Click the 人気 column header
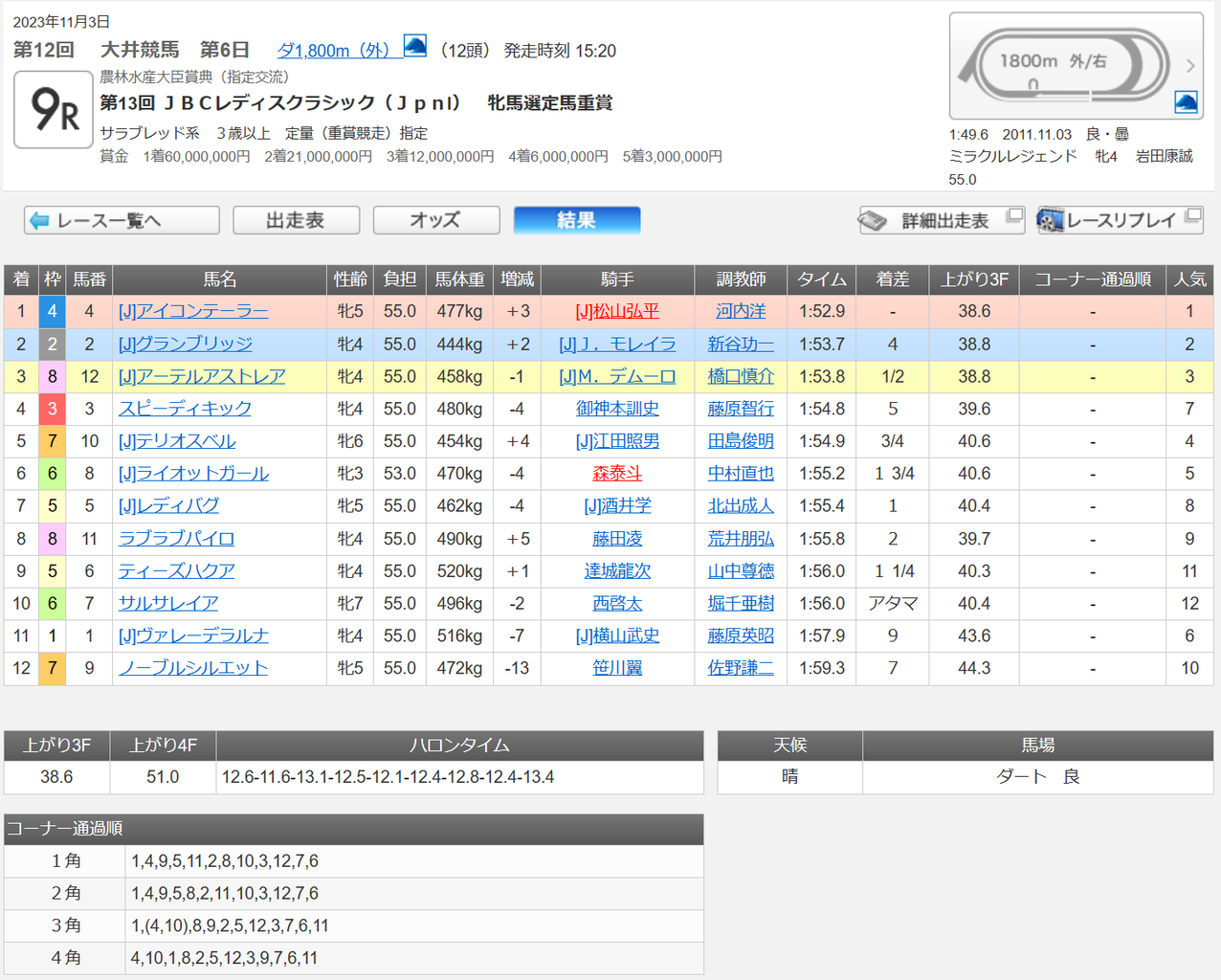This screenshot has width=1221, height=980. click(1190, 279)
